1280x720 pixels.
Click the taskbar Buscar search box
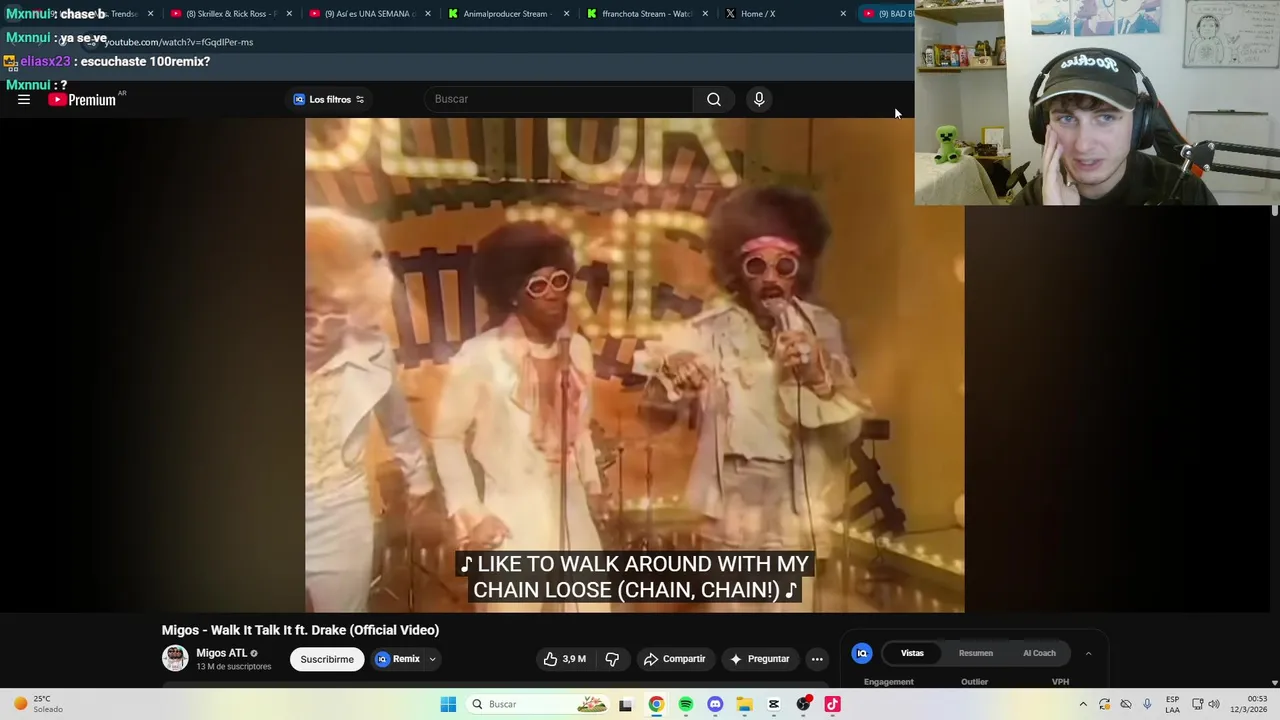[x=538, y=704]
